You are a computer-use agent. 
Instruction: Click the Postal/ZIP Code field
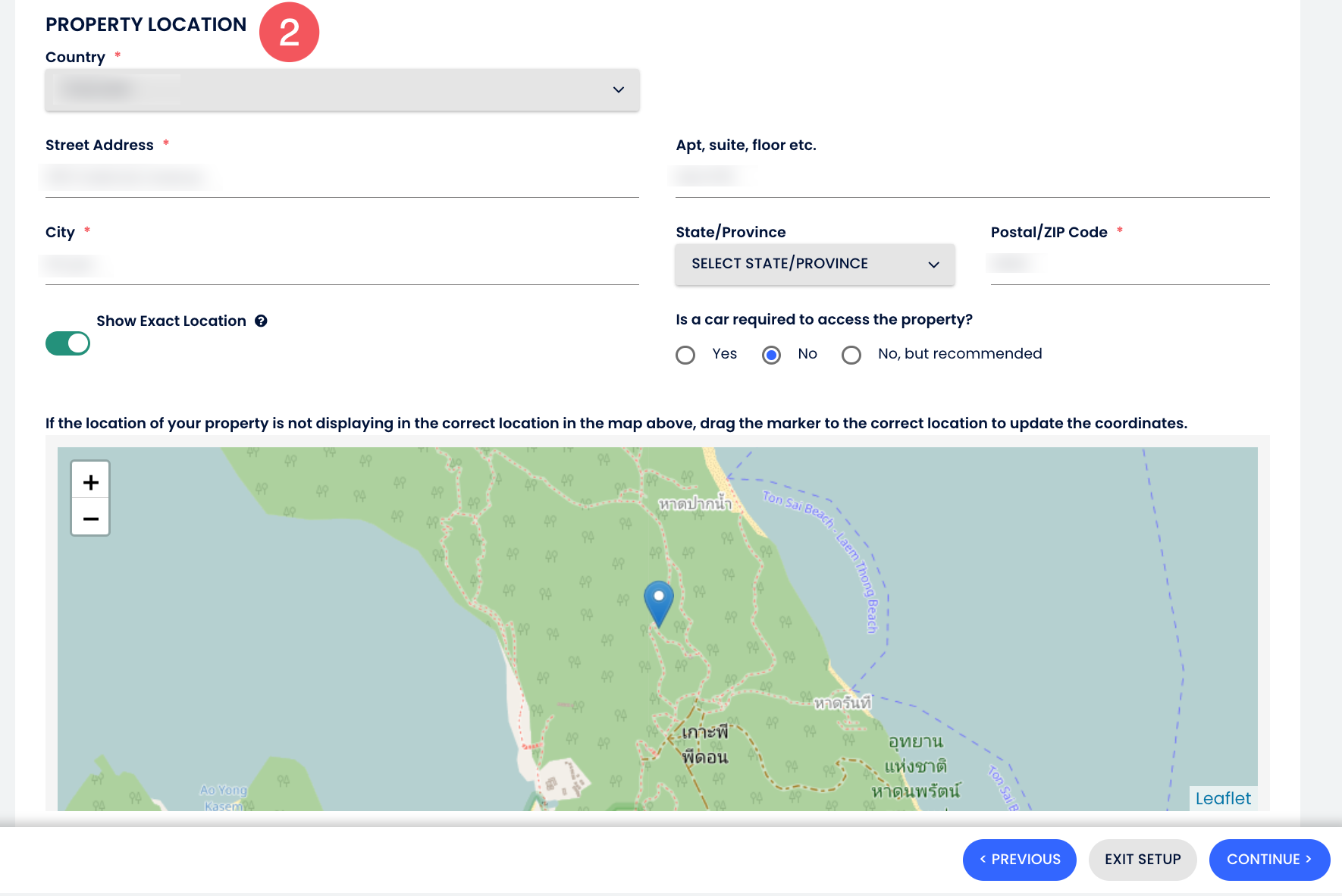1130,265
